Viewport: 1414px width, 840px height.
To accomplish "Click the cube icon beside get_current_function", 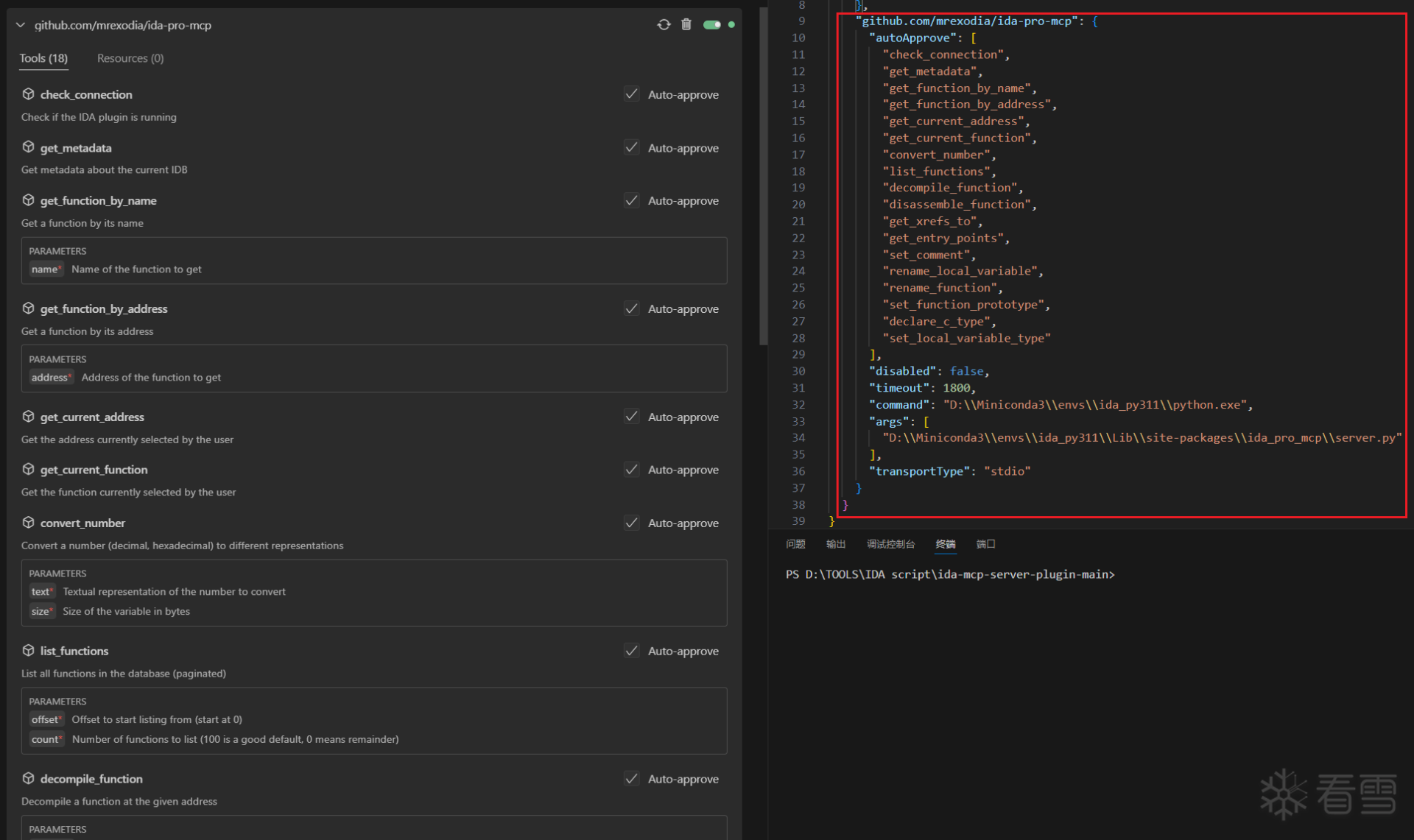I will pyautogui.click(x=28, y=470).
